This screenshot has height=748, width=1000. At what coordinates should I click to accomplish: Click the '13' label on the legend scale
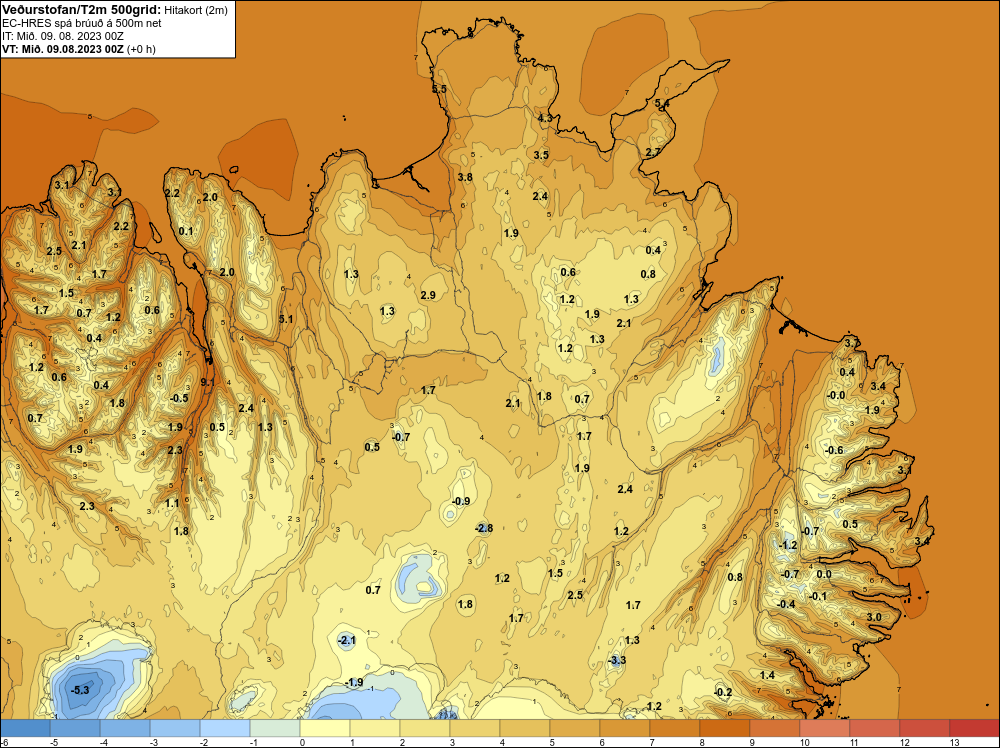click(954, 742)
